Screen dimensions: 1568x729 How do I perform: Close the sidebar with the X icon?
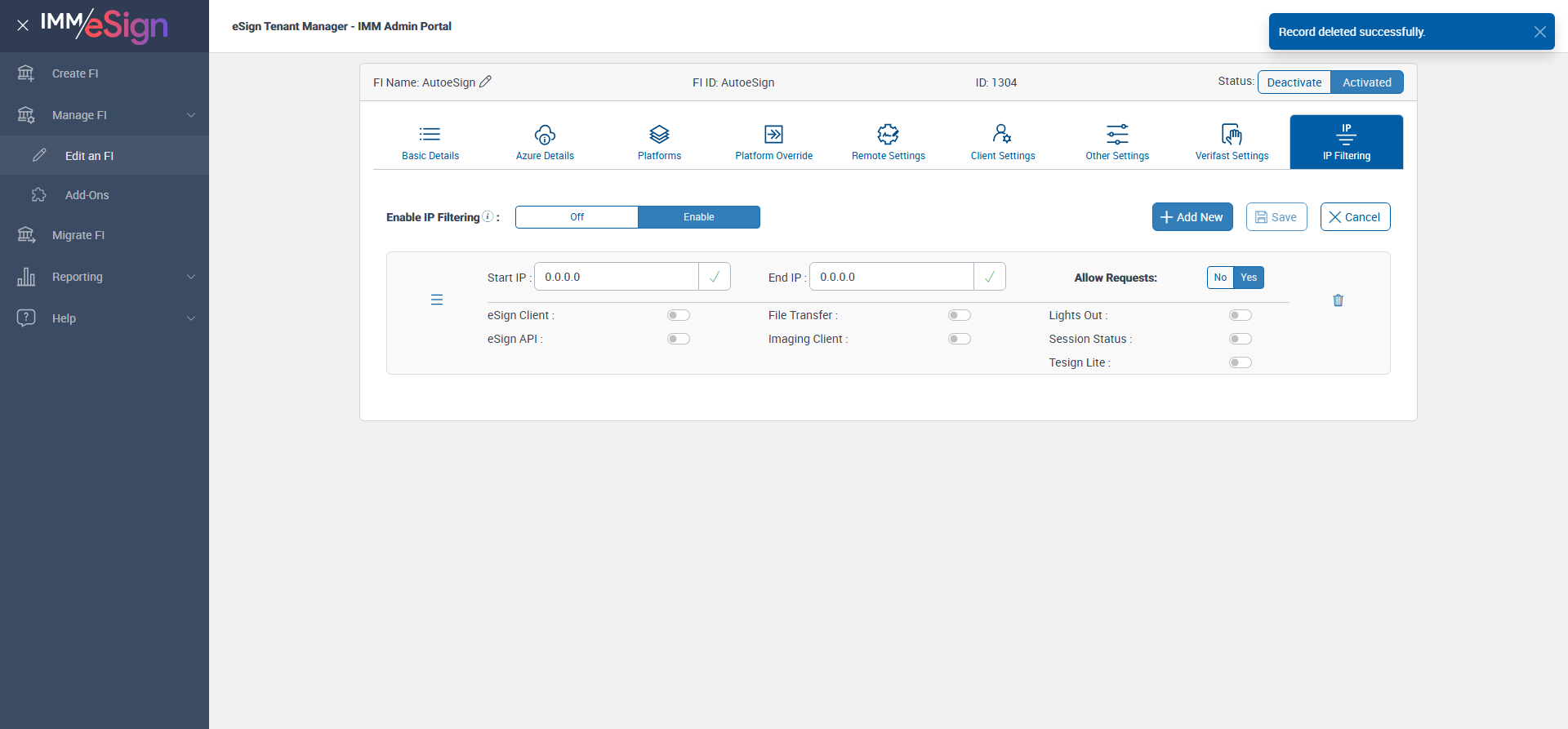pyautogui.click(x=23, y=25)
